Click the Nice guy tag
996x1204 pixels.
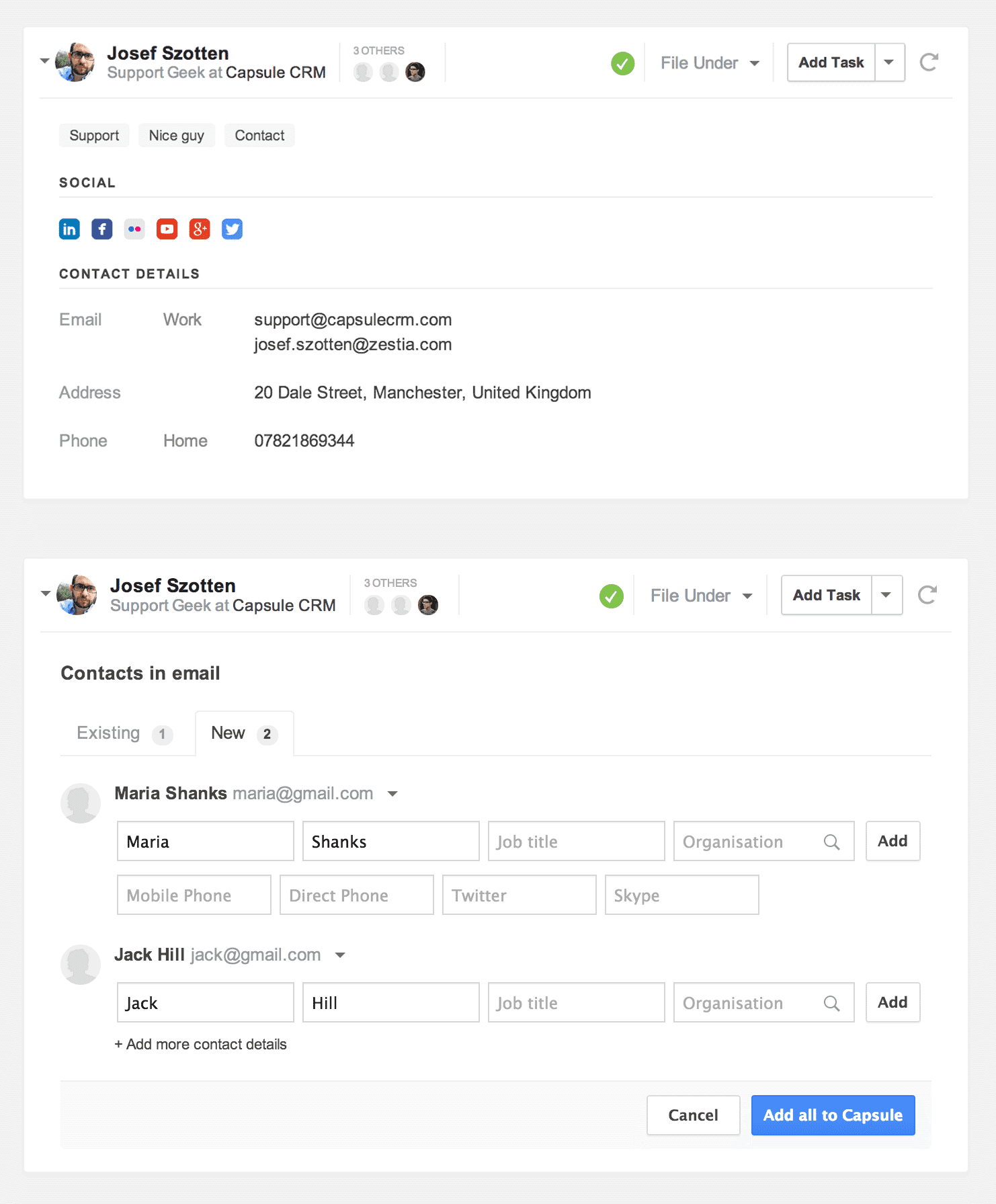pos(177,136)
